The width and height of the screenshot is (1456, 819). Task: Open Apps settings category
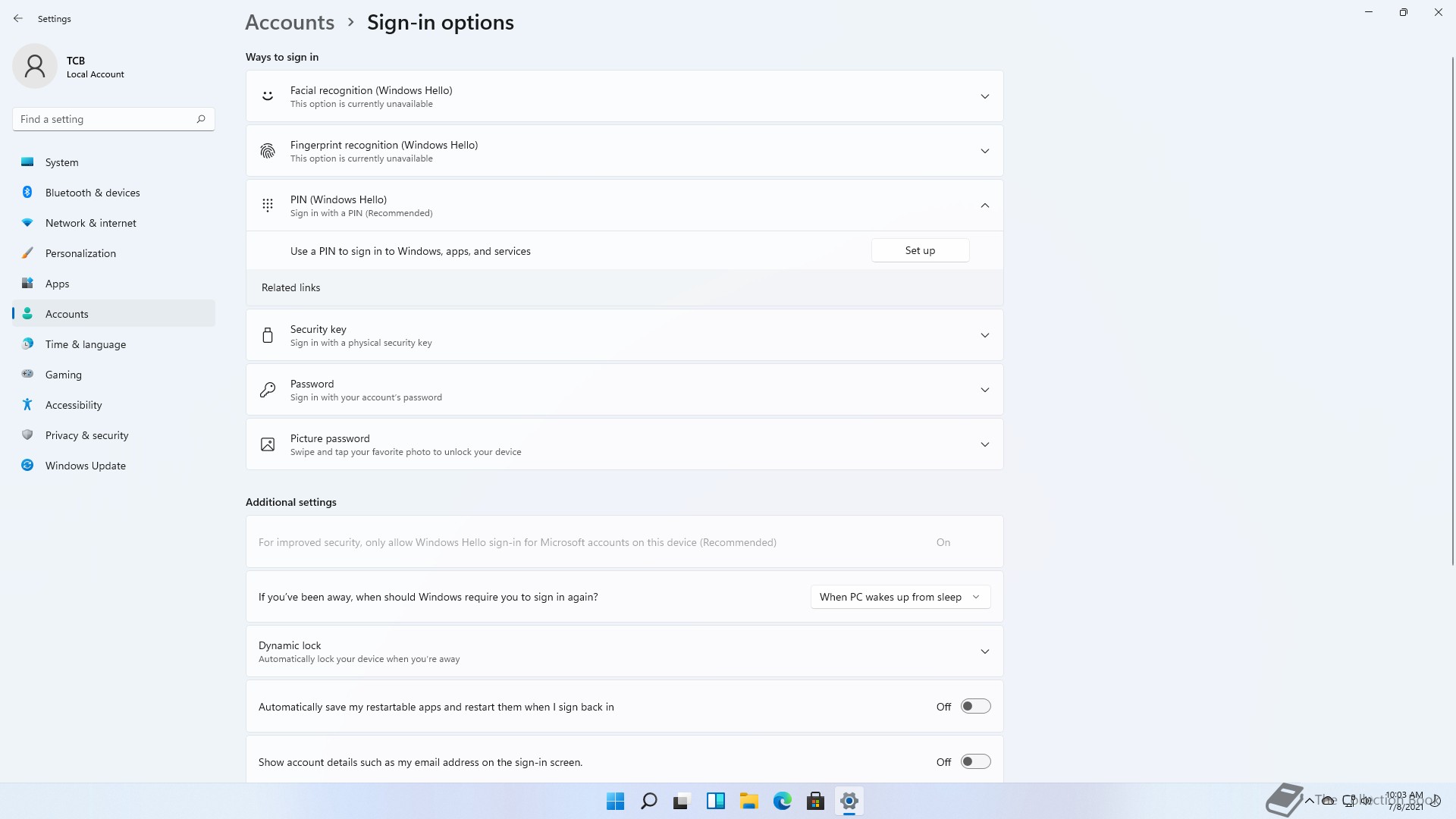tap(114, 284)
